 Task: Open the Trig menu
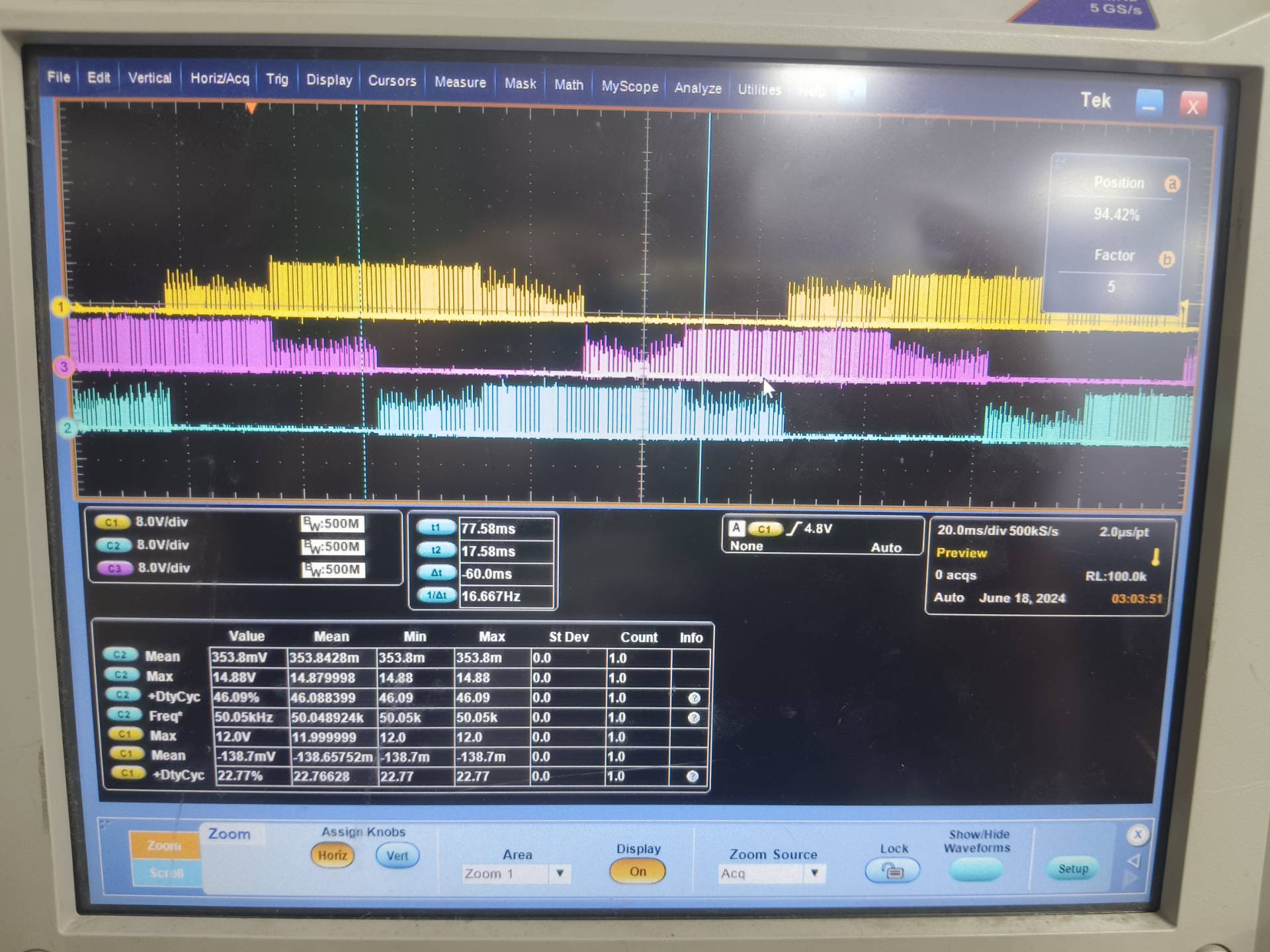[277, 79]
